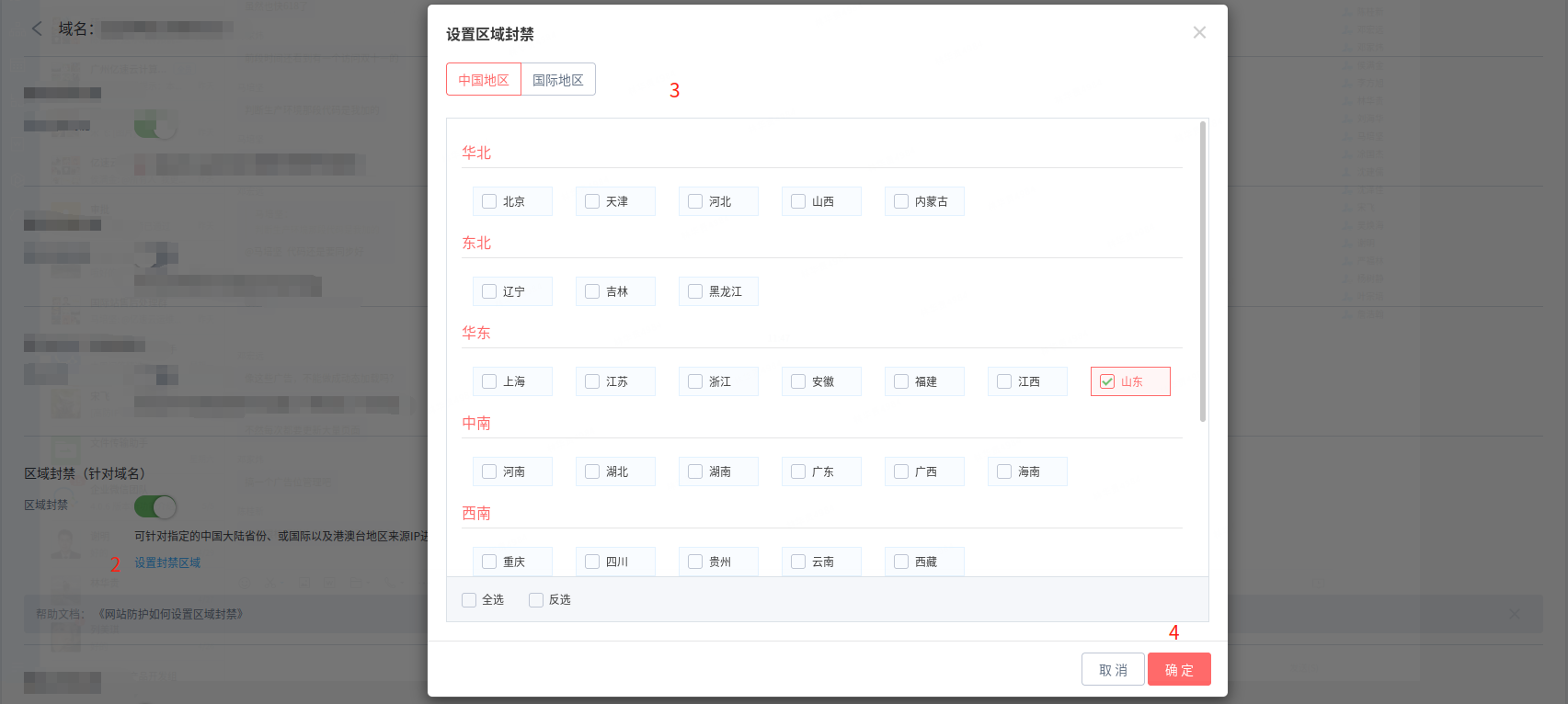This screenshot has width=1568, height=704.
Task: Check the 河南 checkbox
Action: click(x=489, y=471)
